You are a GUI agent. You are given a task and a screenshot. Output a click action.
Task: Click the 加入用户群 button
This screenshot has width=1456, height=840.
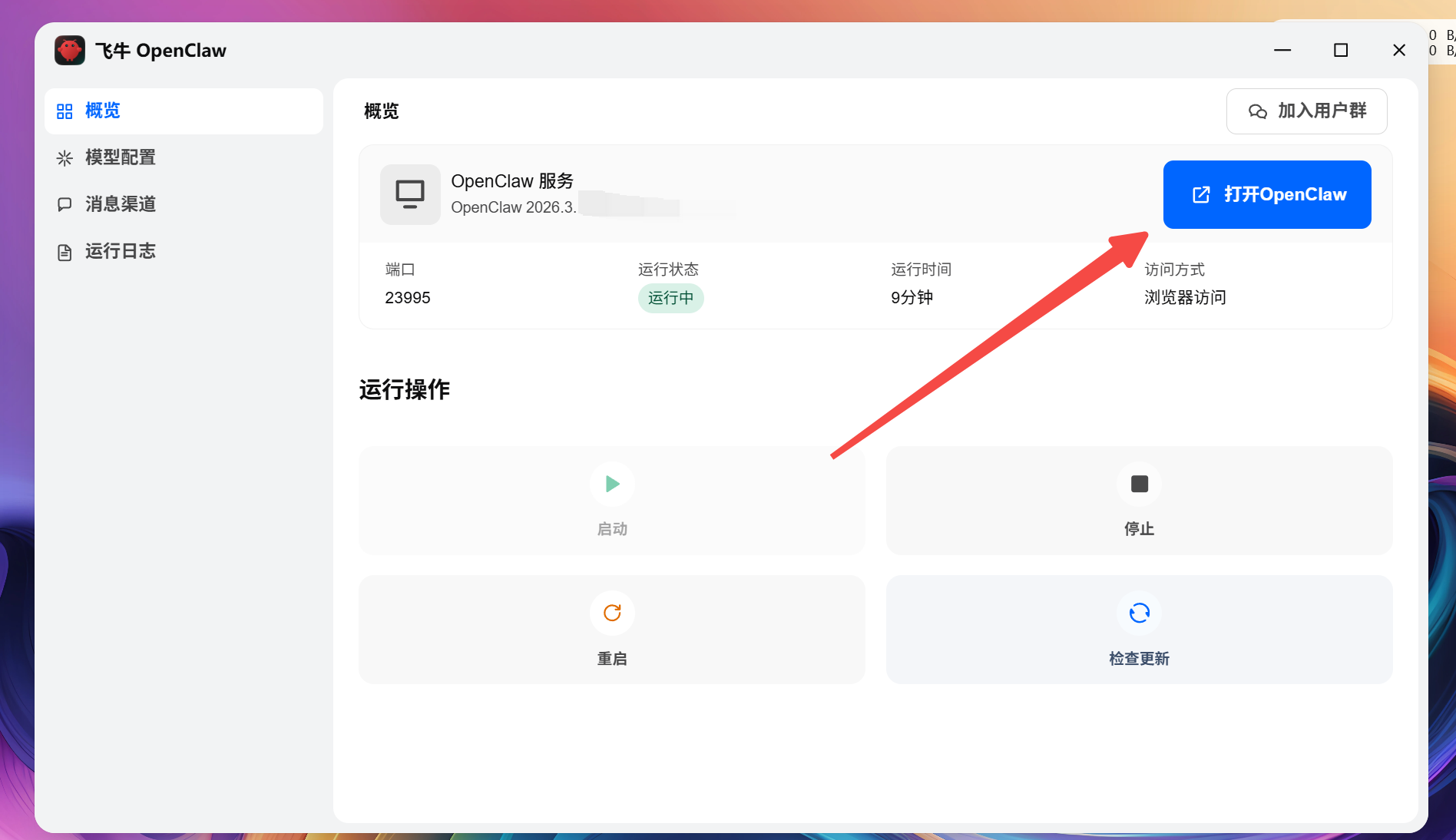(1306, 111)
